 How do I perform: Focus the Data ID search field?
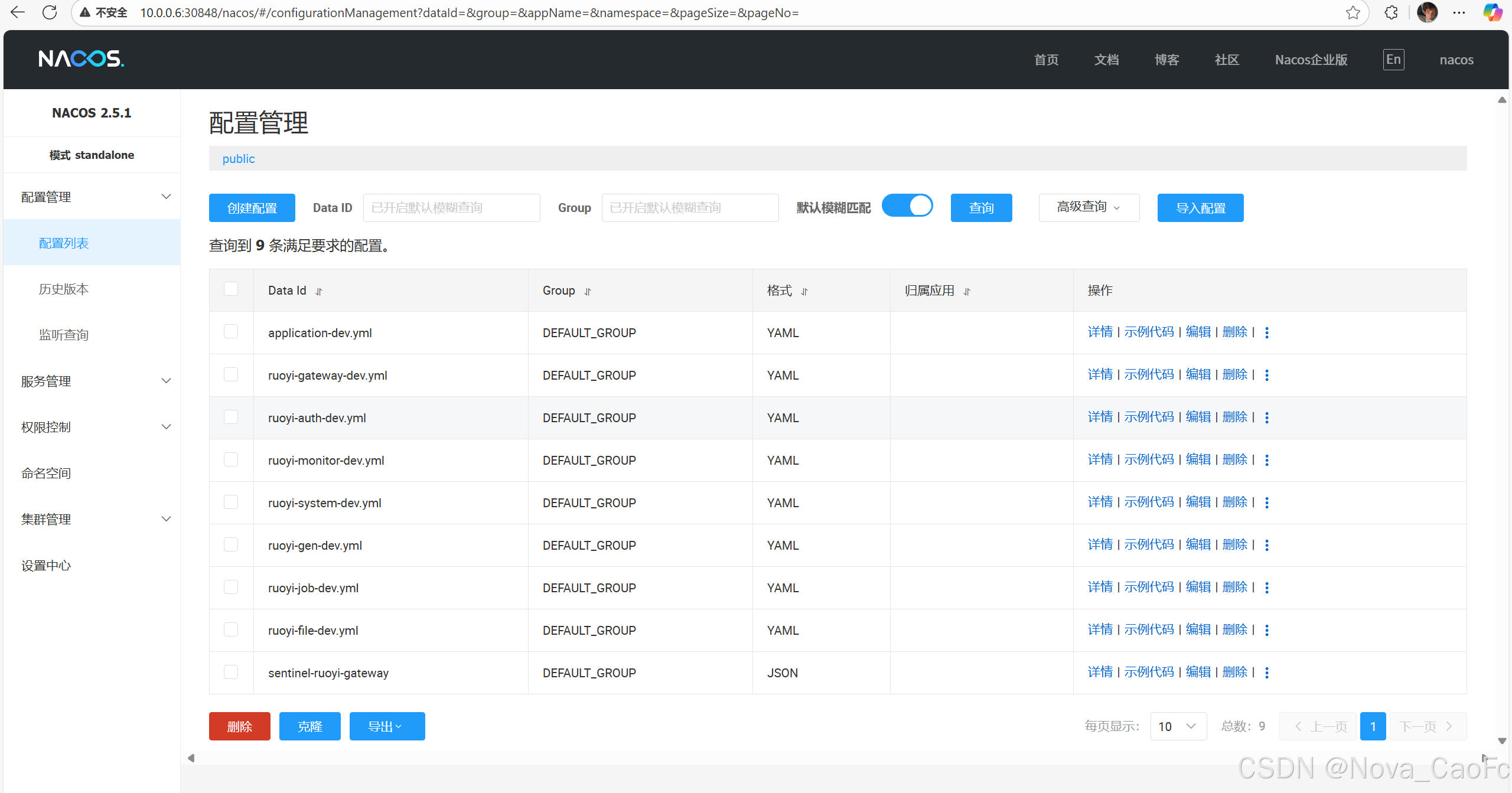451,208
